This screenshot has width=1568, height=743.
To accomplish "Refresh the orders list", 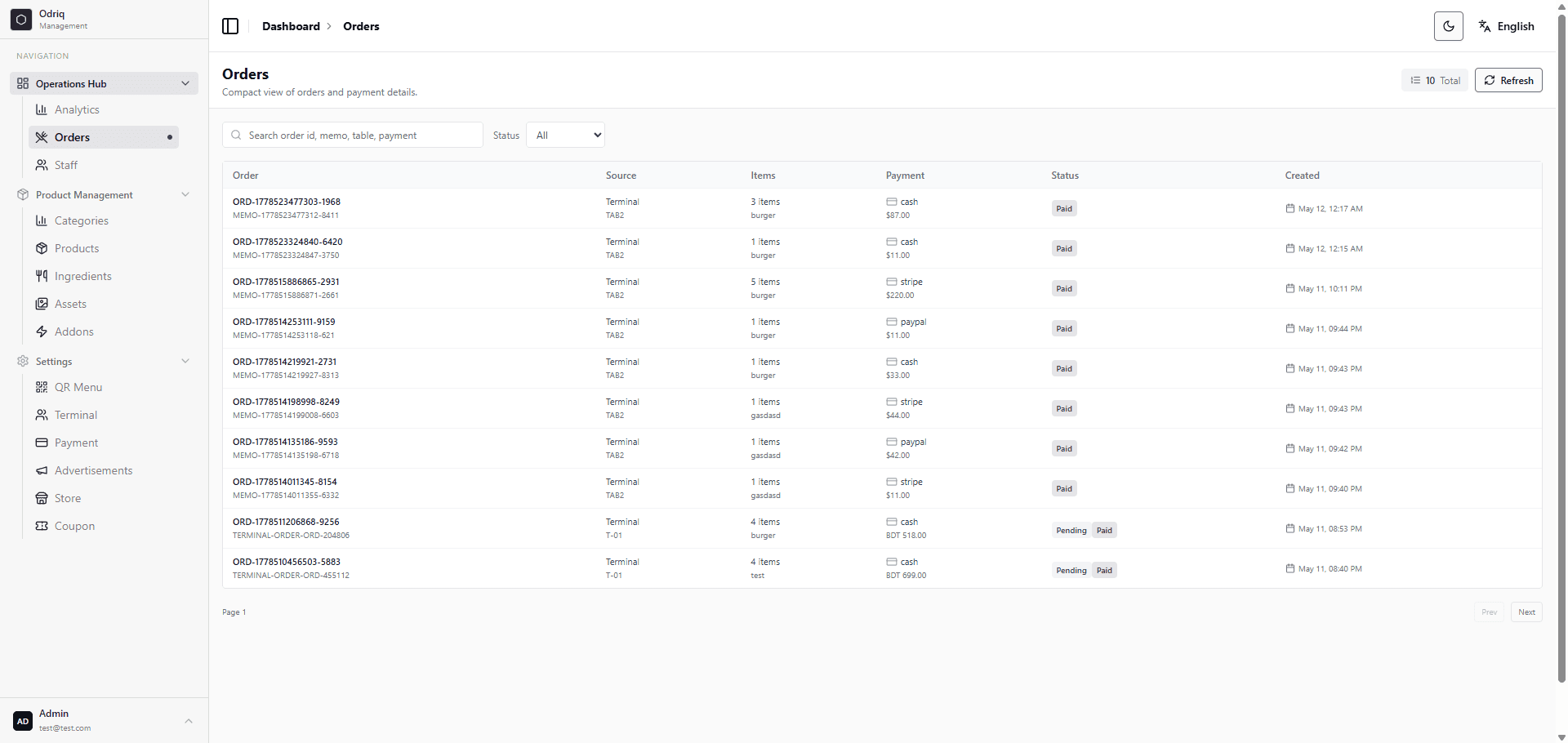I will coord(1508,80).
